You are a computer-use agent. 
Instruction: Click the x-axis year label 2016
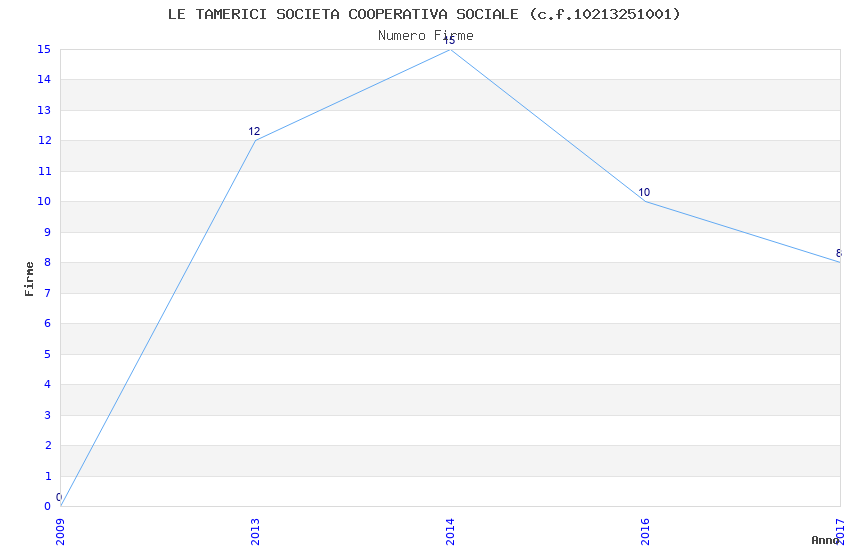click(645, 532)
